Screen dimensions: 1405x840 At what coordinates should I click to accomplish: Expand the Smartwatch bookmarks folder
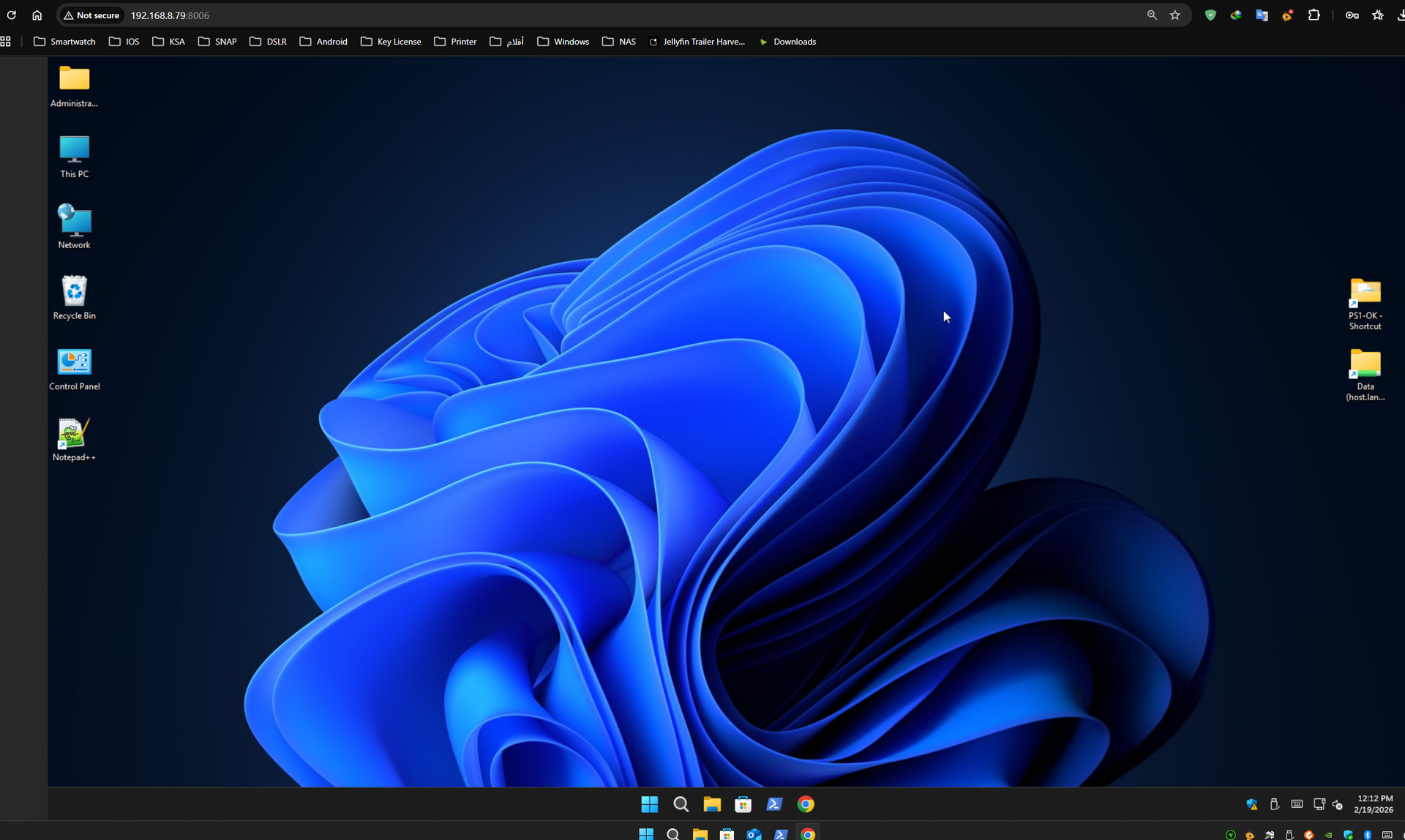pos(64,42)
